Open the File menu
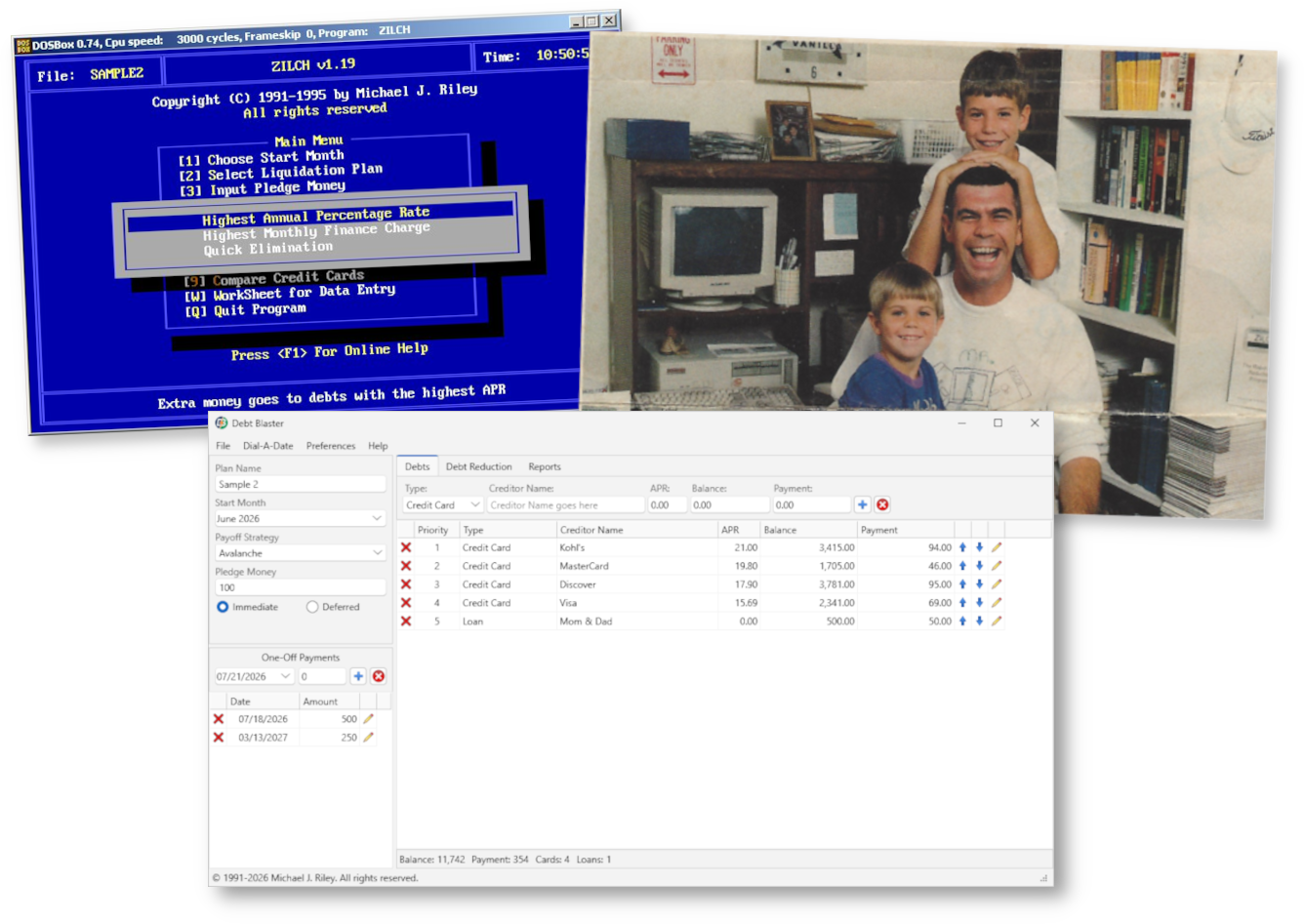The width and height of the screenshot is (1304, 924). [224, 446]
